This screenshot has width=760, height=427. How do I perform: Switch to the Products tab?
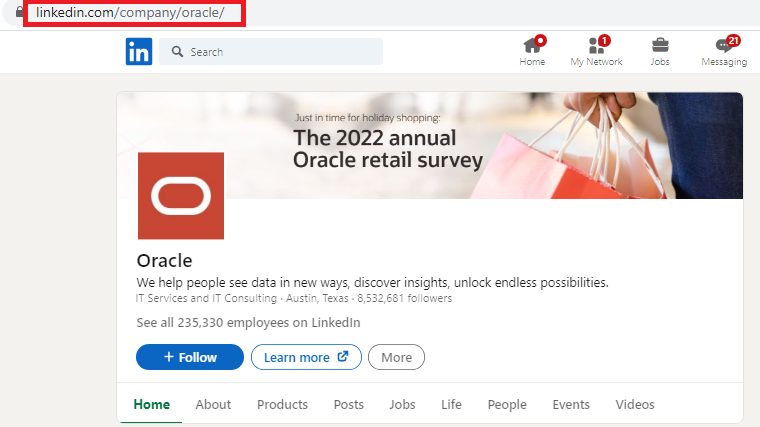283,404
